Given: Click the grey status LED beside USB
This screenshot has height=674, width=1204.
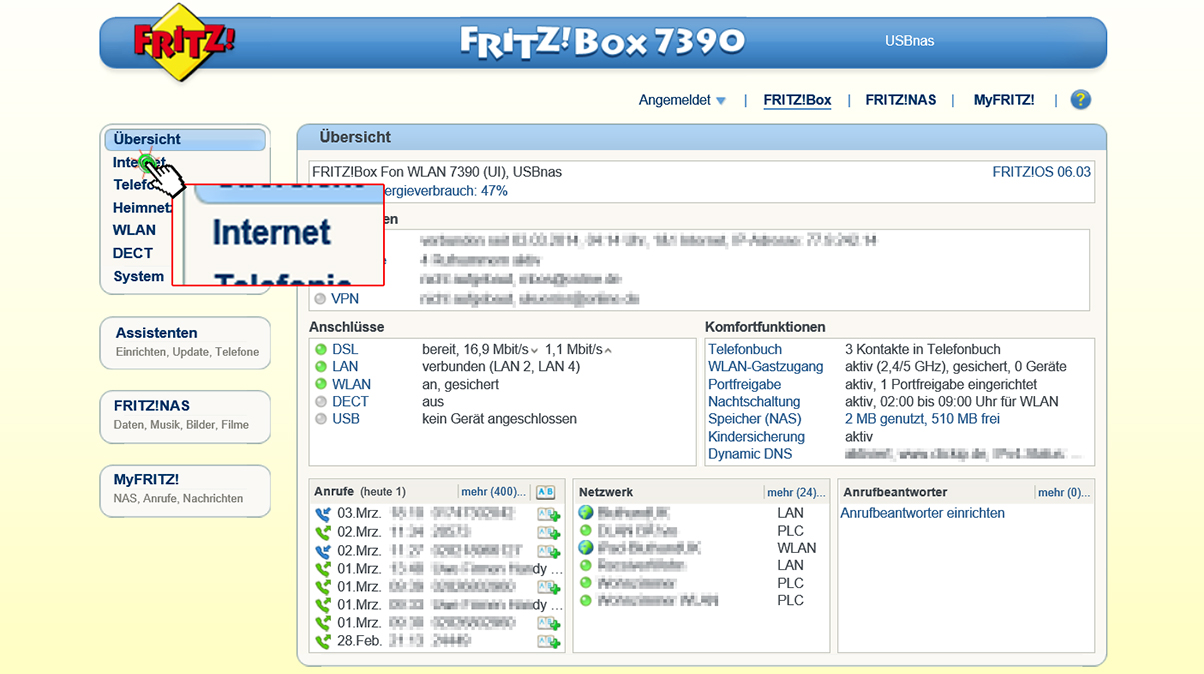Looking at the screenshot, I should (x=321, y=419).
